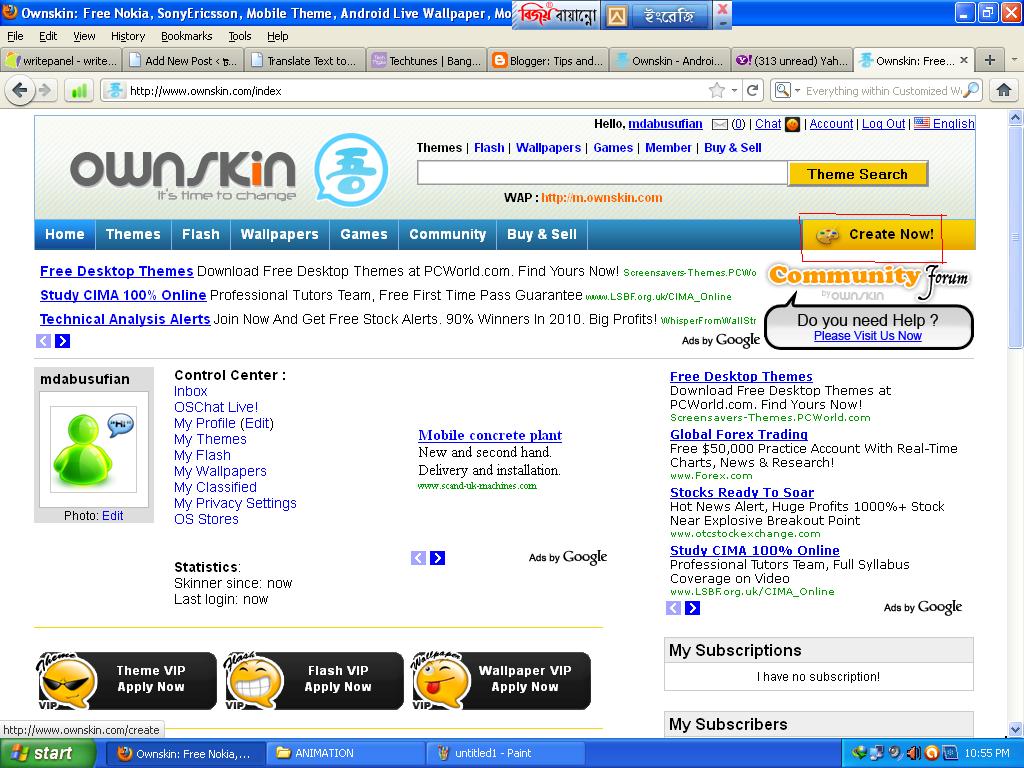
Task: Open the http://m.ownskin.com WAP link
Action: (601, 198)
